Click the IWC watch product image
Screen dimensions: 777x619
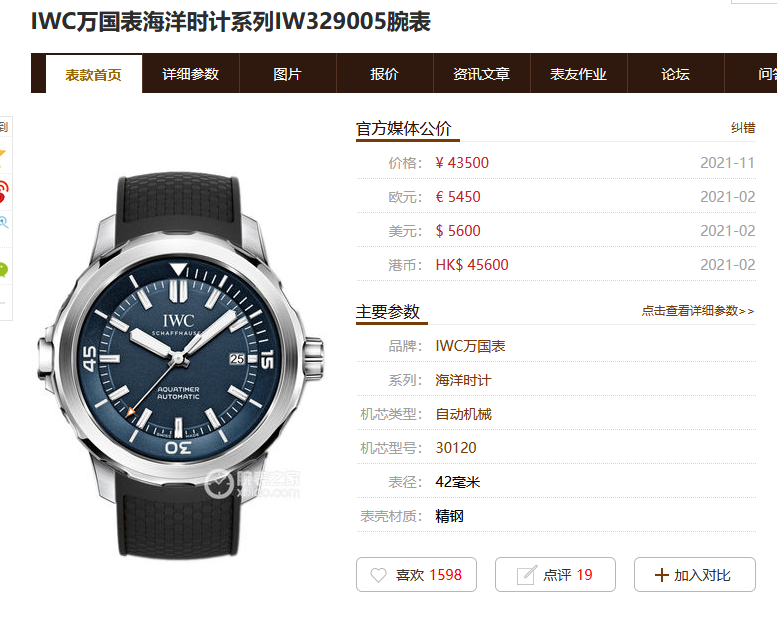click(180, 366)
